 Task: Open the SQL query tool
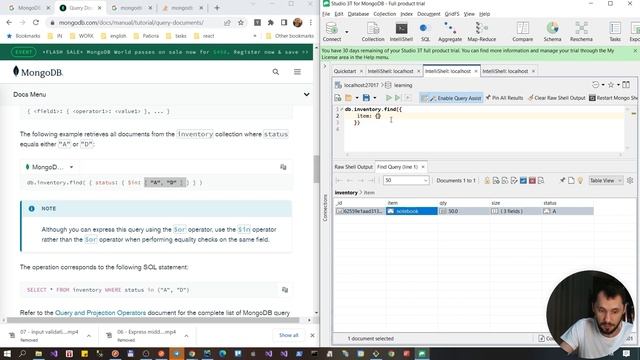tap(425, 32)
